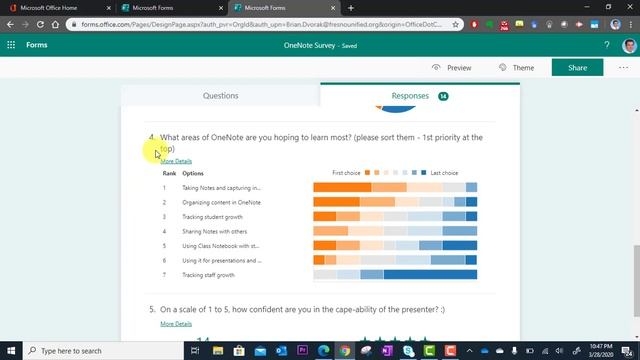Image resolution: width=640 pixels, height=360 pixels.
Task: Open orange Camtasia recorder icon on taskbar
Action: [x=450, y=351]
